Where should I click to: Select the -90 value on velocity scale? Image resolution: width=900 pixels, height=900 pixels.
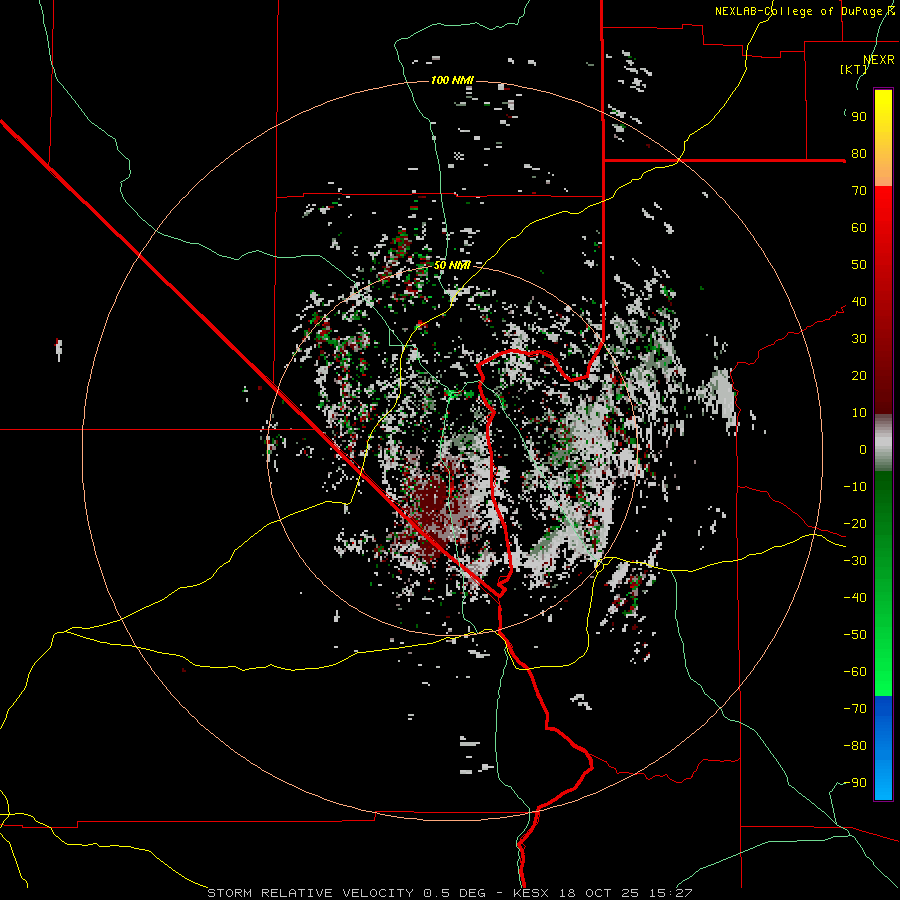coord(855,783)
